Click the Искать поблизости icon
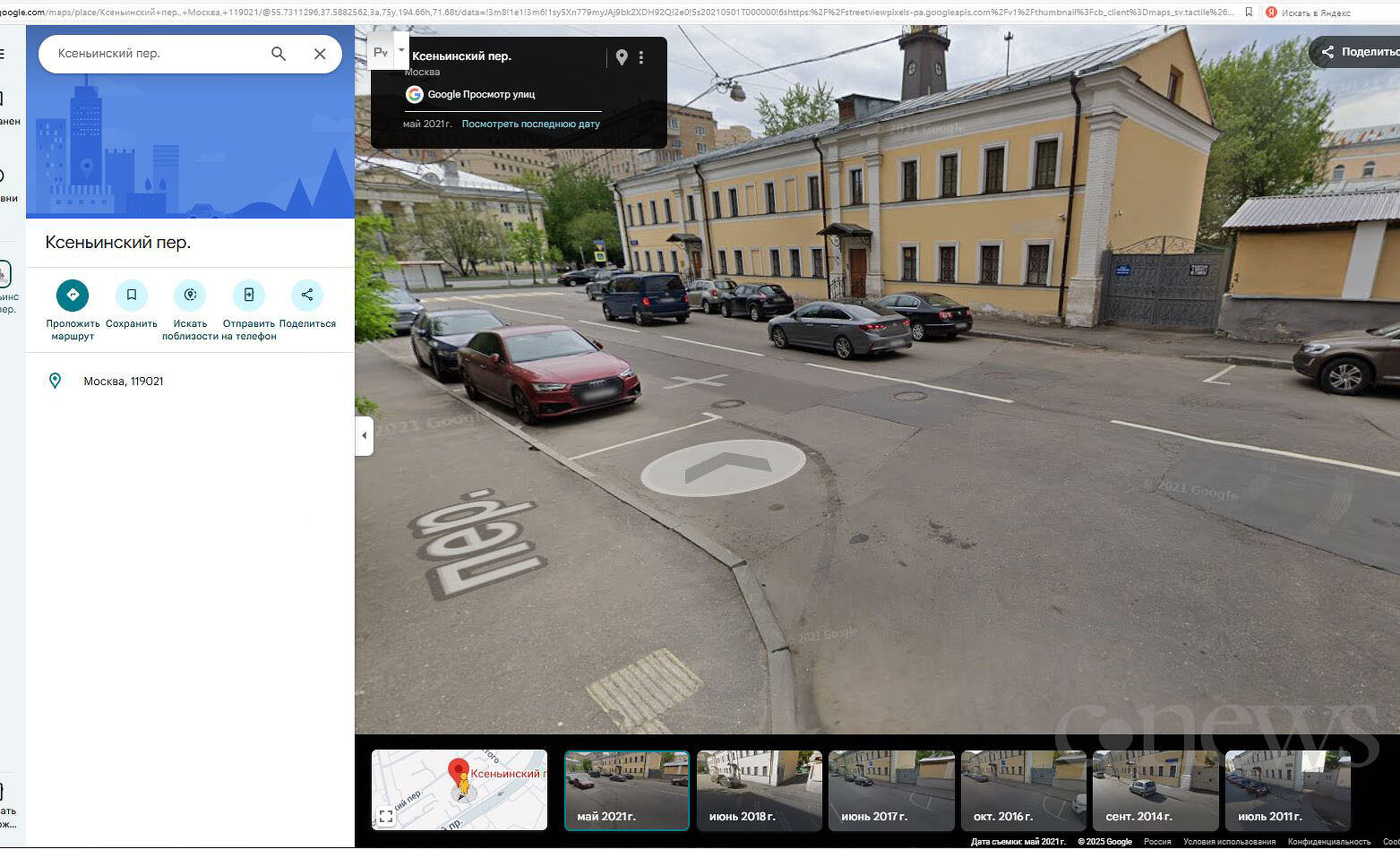The height and width of the screenshot is (849, 1400). point(190,295)
